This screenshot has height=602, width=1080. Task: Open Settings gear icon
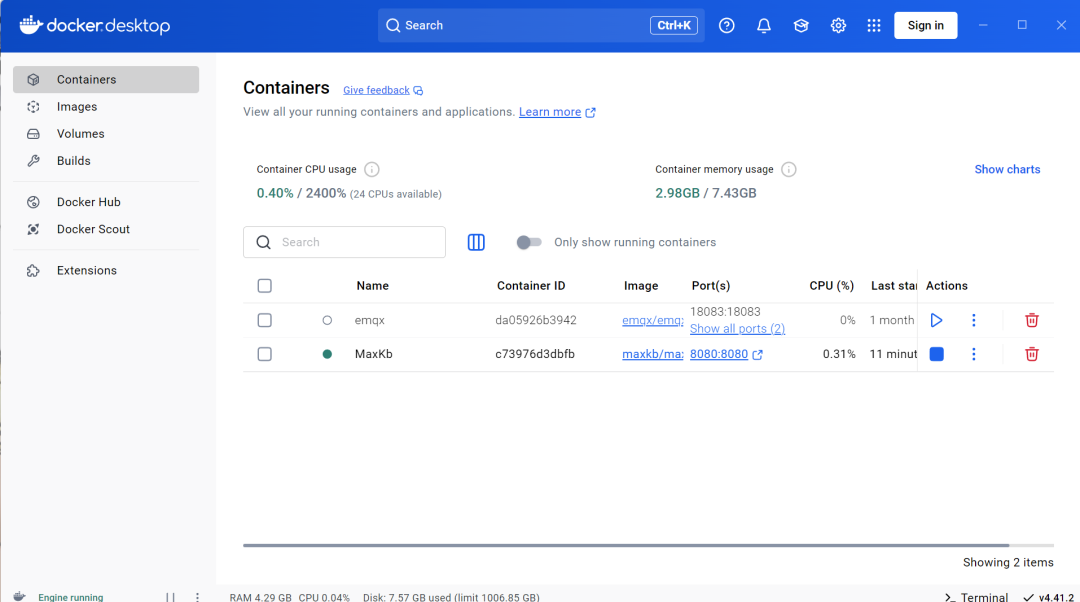click(838, 25)
